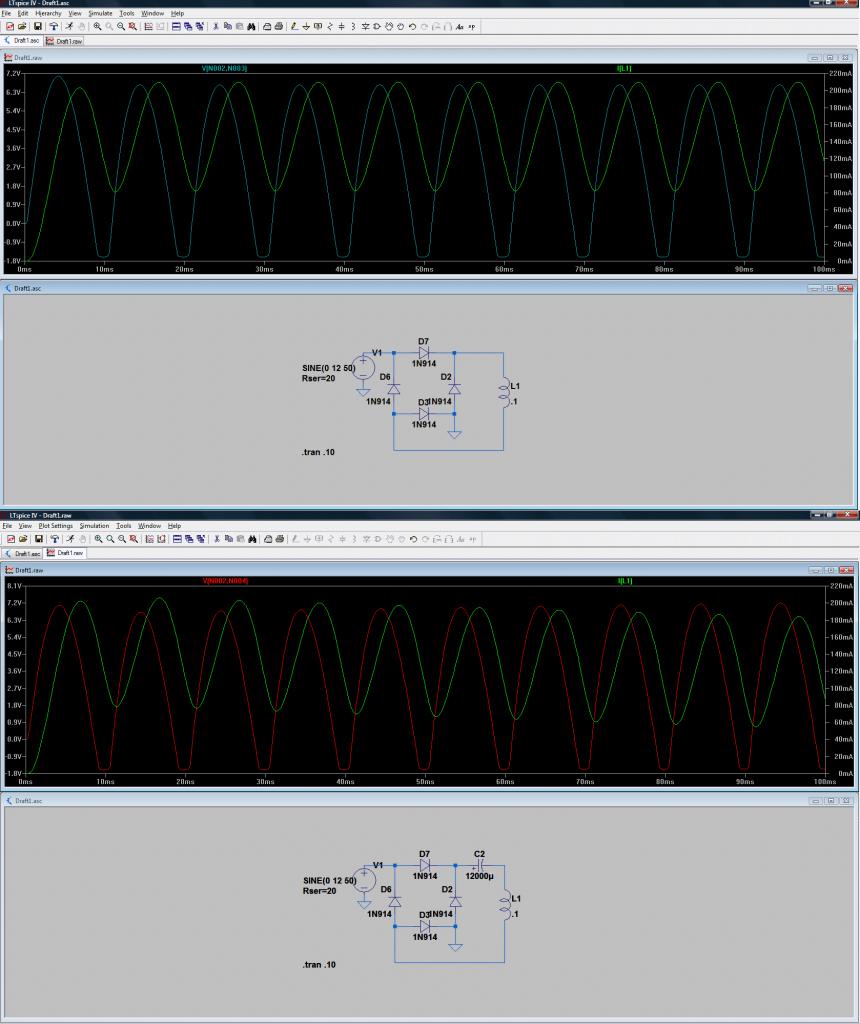Select Component gate tool in top toolbar
This screenshot has width=860, height=1024.
click(377, 27)
